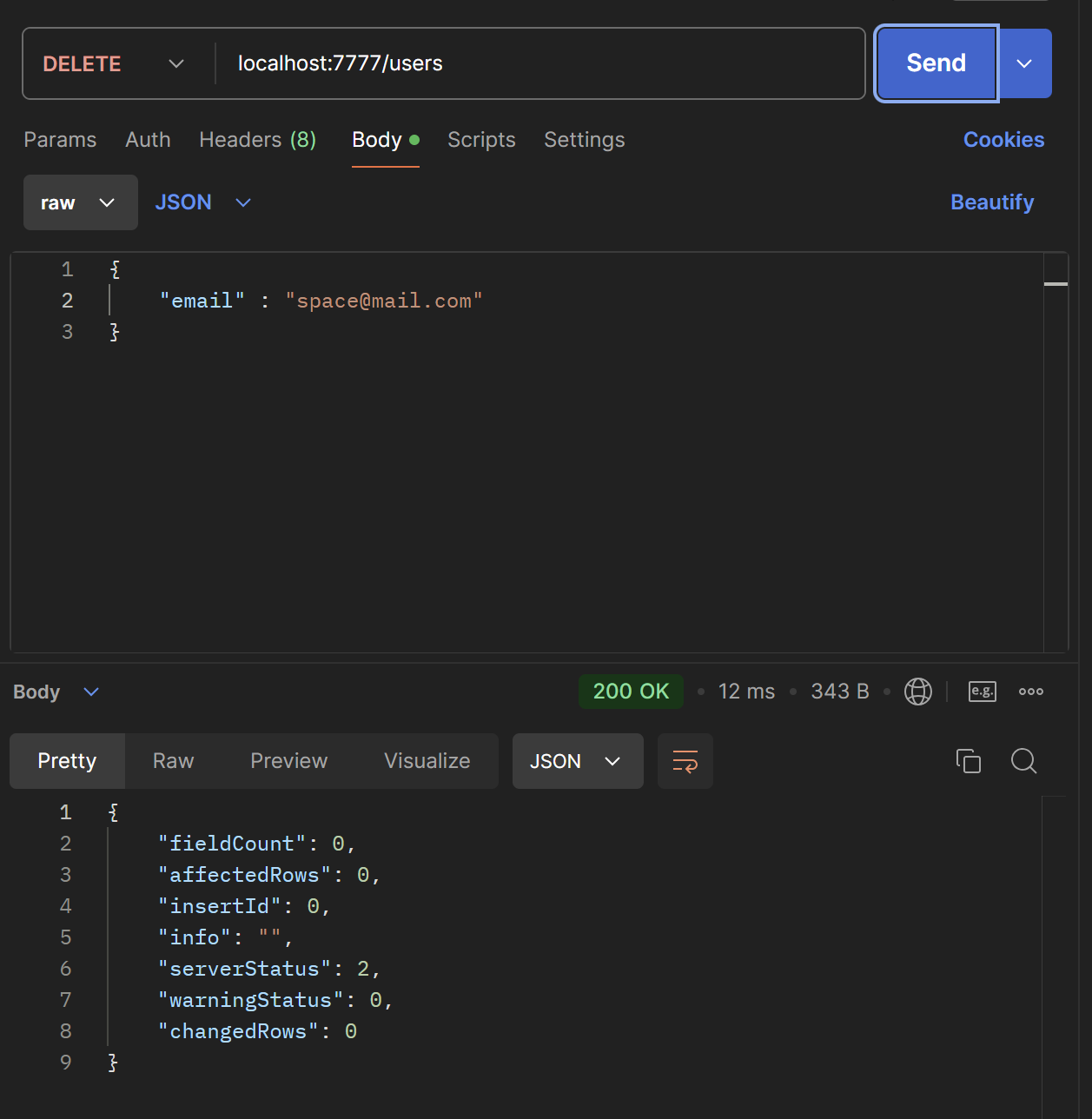Open the Send options dropdown arrow

(1025, 63)
